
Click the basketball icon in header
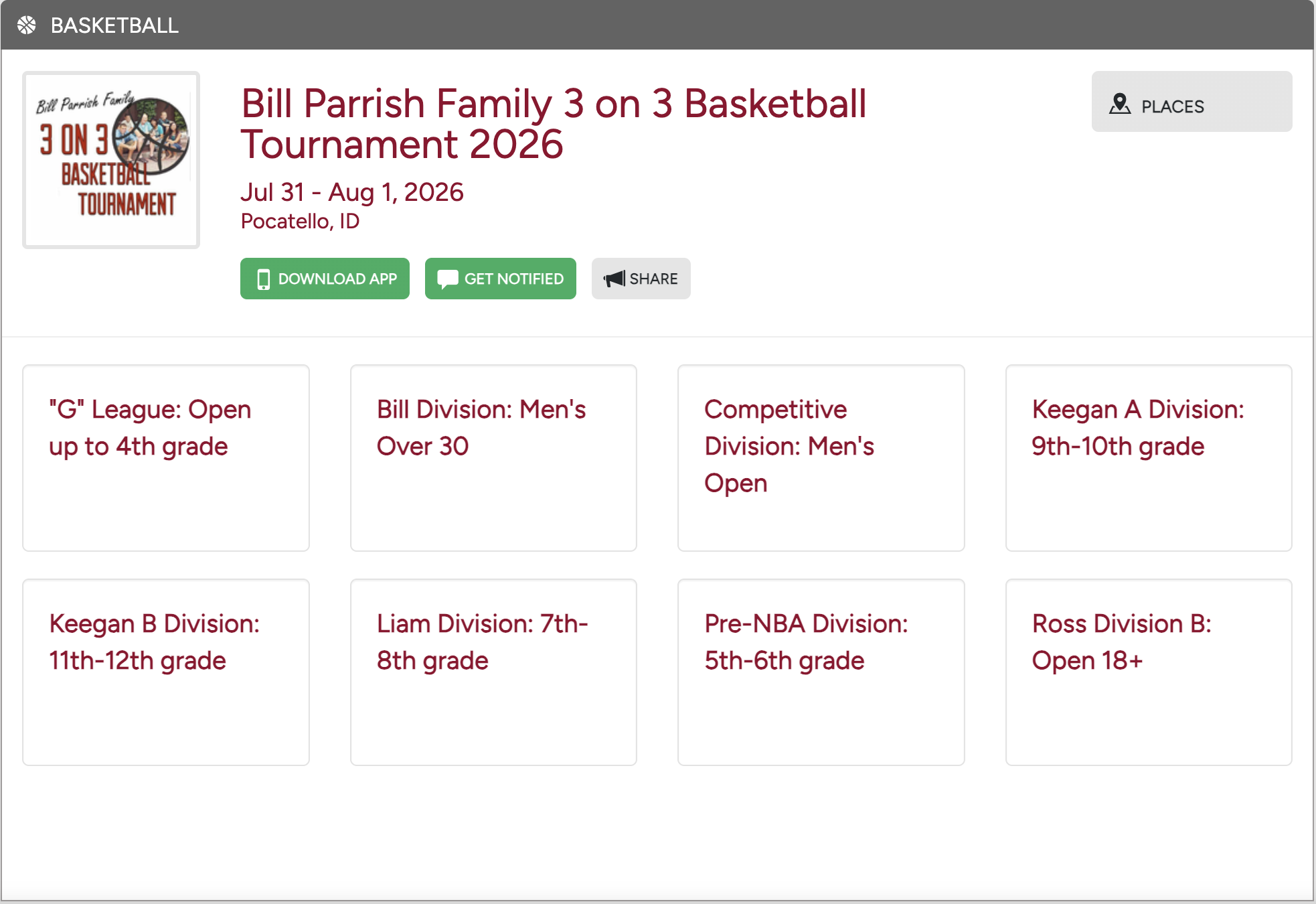(x=27, y=25)
